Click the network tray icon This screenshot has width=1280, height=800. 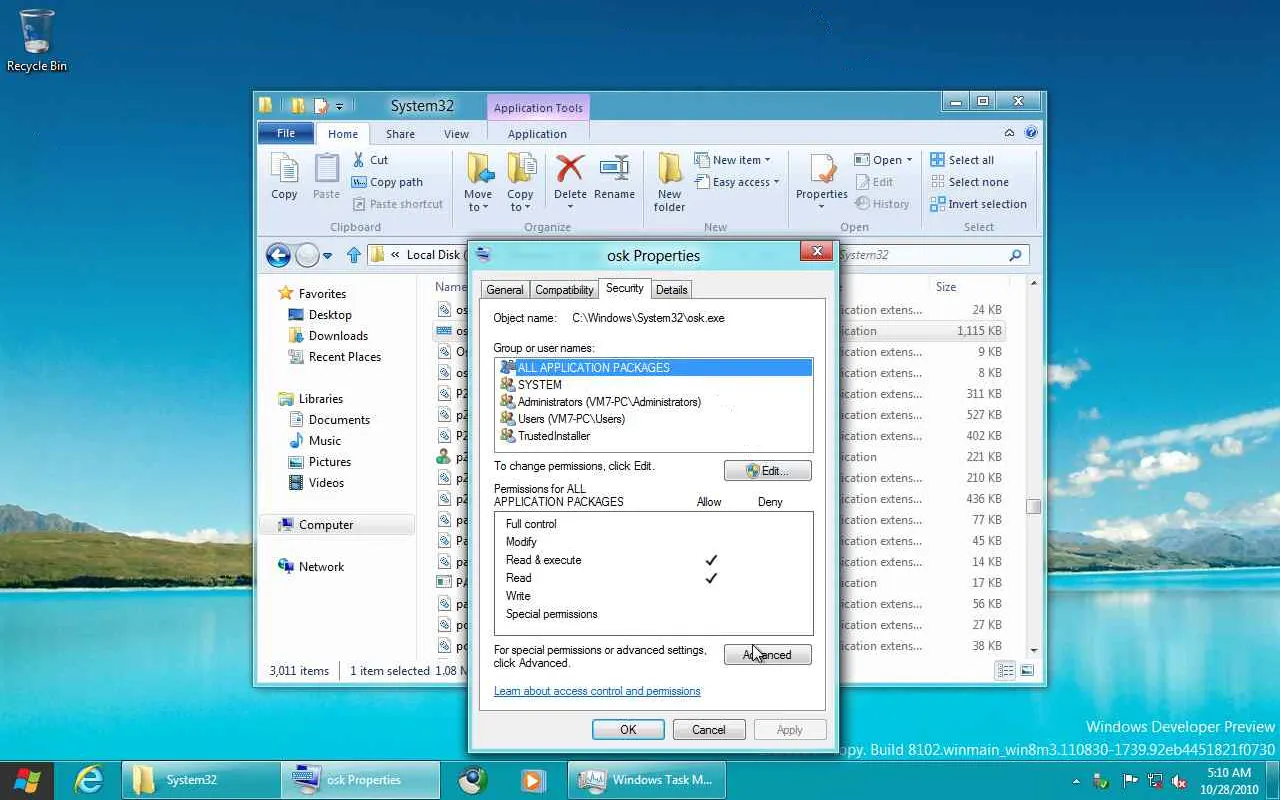tap(1155, 781)
